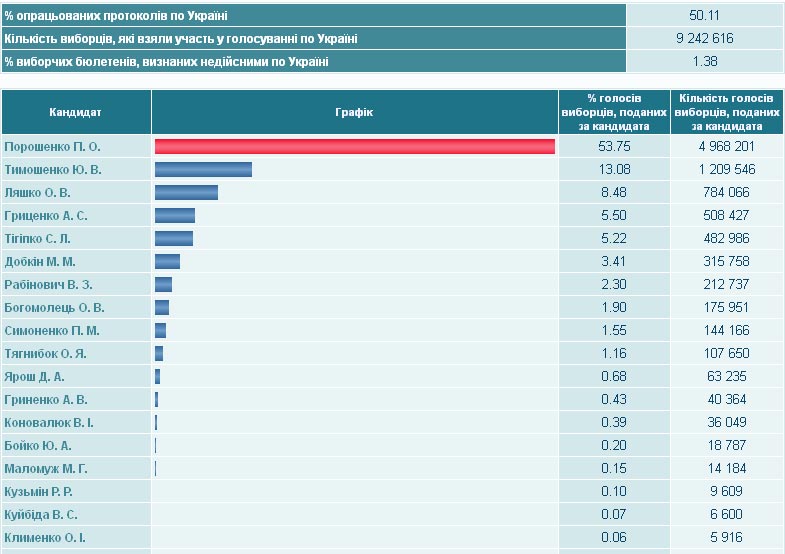Click on Рабінович В. З. name
This screenshot has width=785, height=554.
pyautogui.click(x=48, y=285)
